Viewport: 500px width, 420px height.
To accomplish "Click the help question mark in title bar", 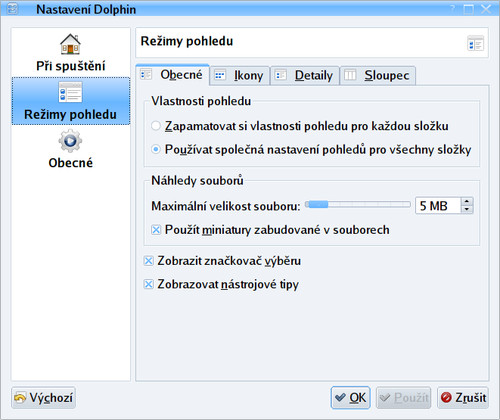I will [452, 9].
